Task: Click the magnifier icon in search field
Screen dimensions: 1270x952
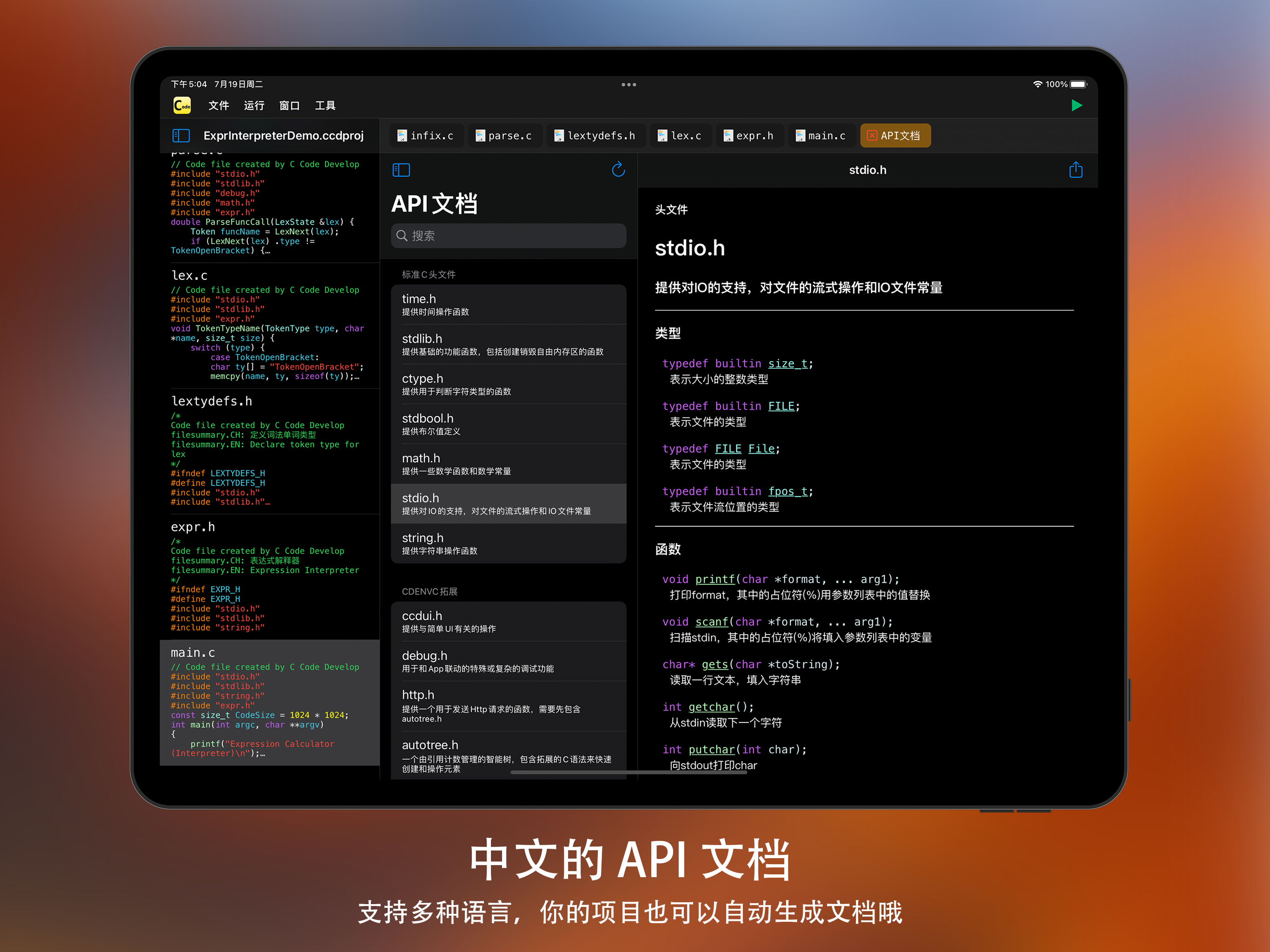Action: coord(402,236)
